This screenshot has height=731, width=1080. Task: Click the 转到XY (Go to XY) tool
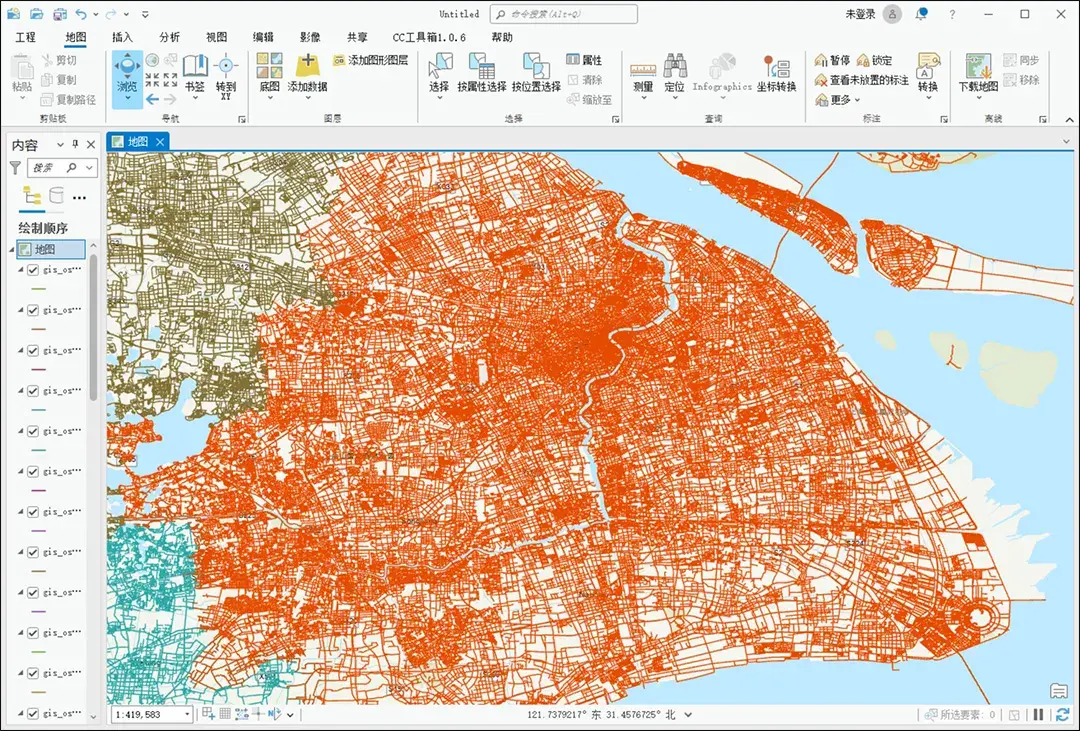(x=225, y=75)
